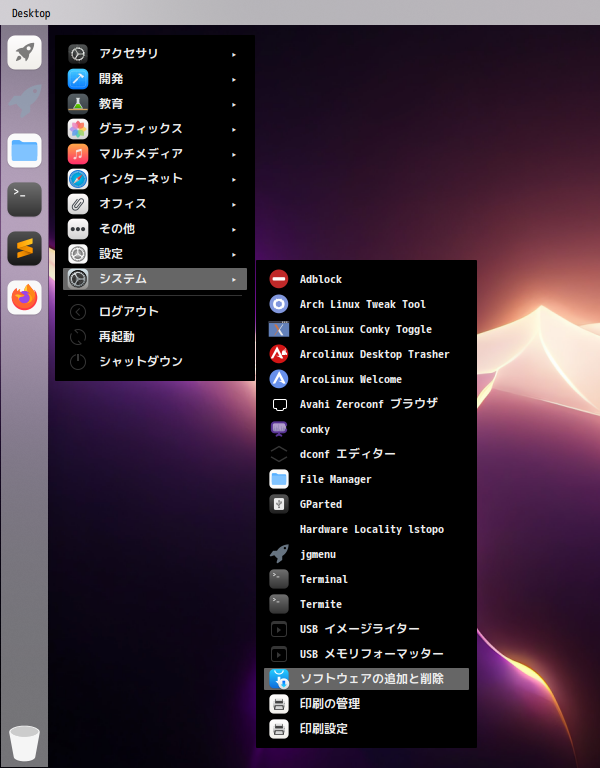
Task: Expand the インターネット submenu arrow
Action: tap(234, 179)
